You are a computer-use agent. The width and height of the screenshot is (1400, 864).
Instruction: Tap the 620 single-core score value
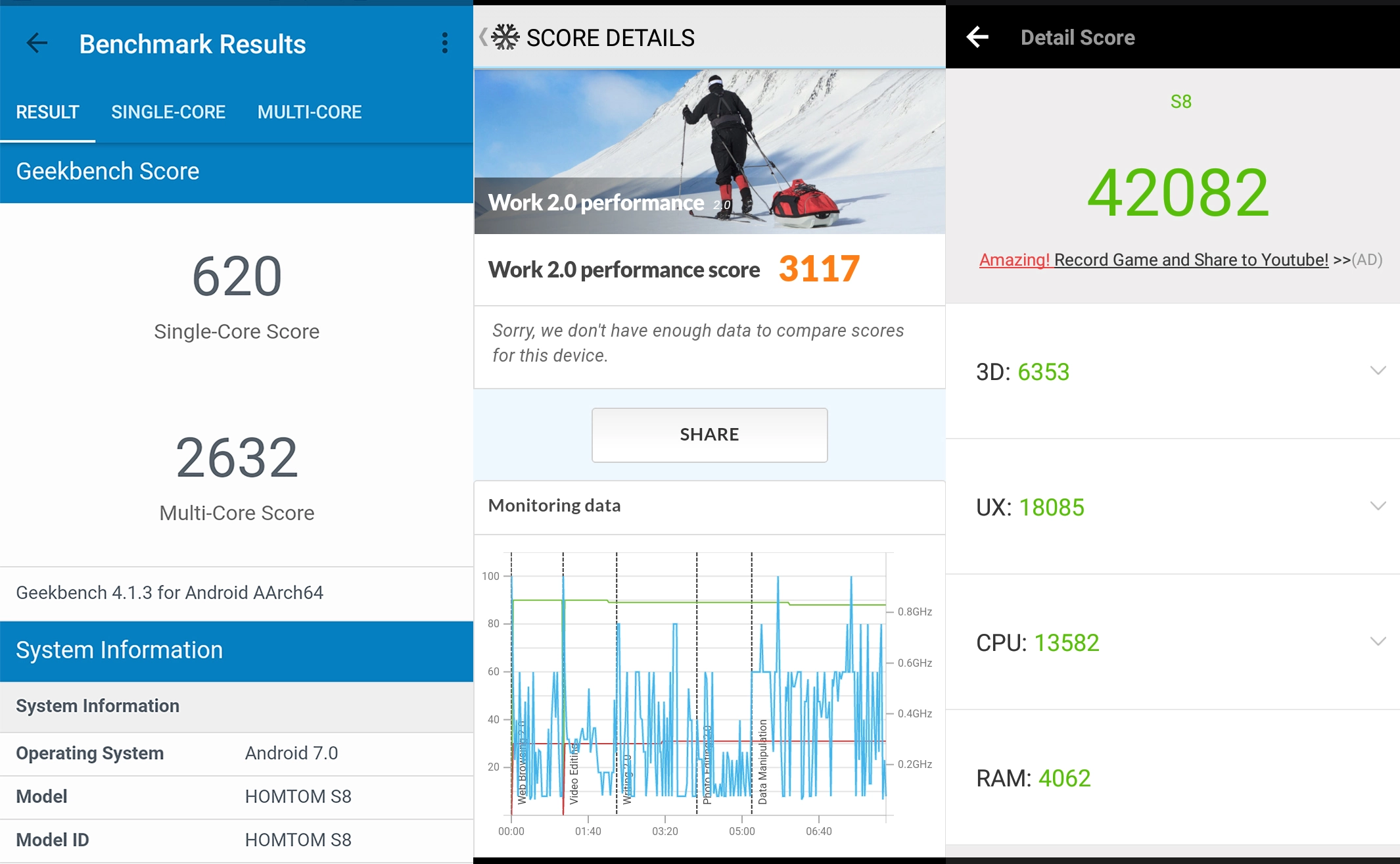click(237, 276)
